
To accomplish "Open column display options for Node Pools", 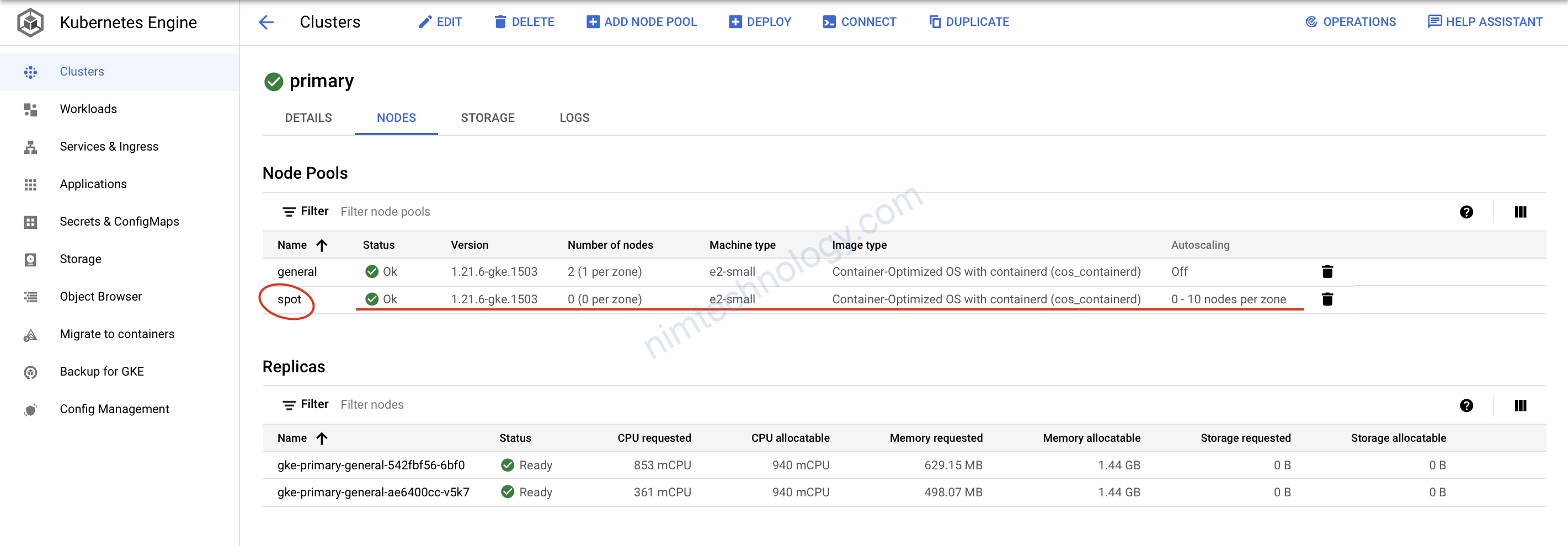I will tap(1520, 212).
